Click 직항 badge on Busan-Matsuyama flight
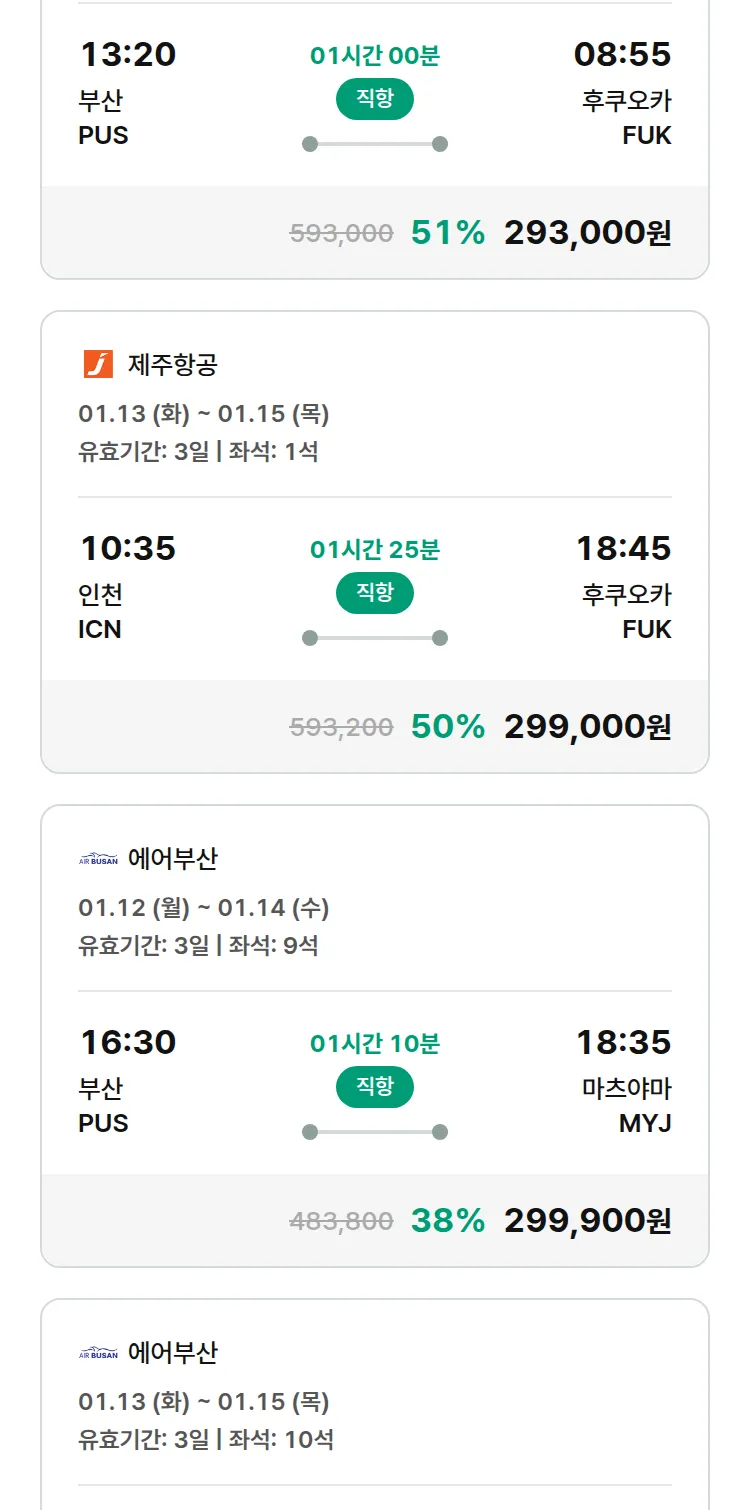The image size is (750, 1510). pos(374,1087)
